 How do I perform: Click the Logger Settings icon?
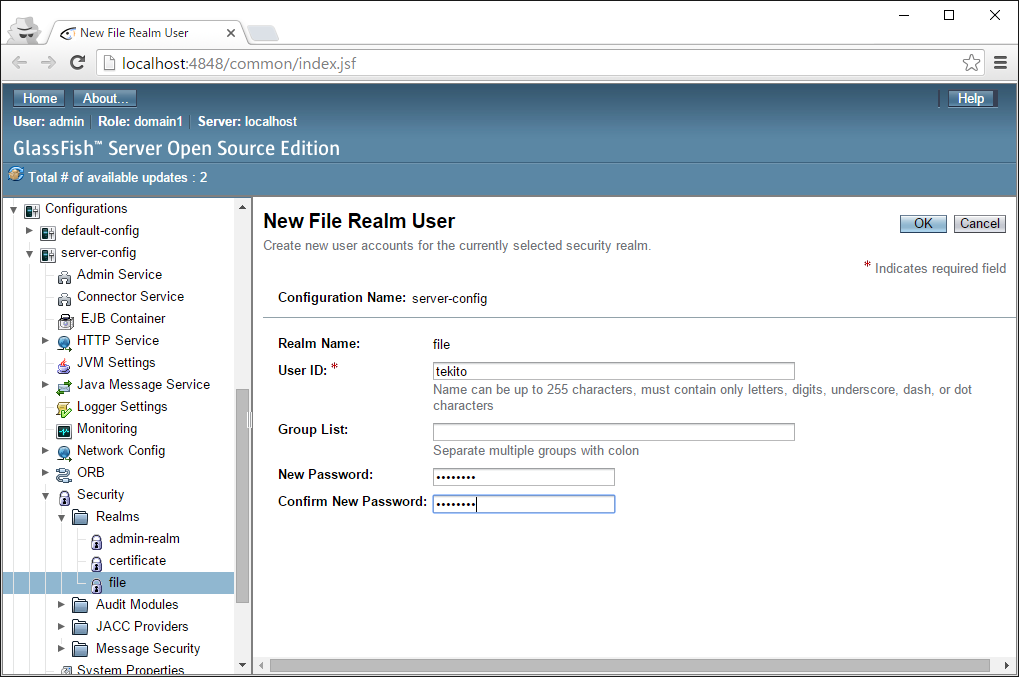(x=64, y=409)
